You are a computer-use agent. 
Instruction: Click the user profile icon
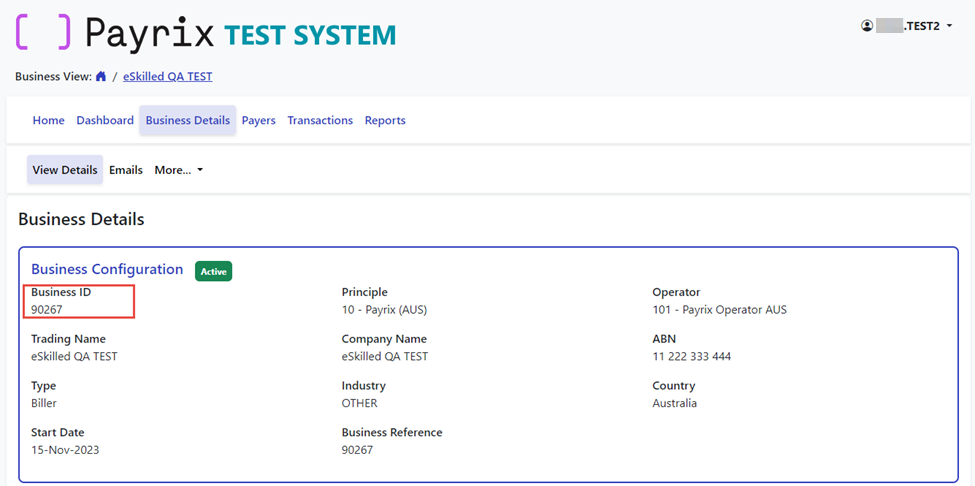point(867,26)
